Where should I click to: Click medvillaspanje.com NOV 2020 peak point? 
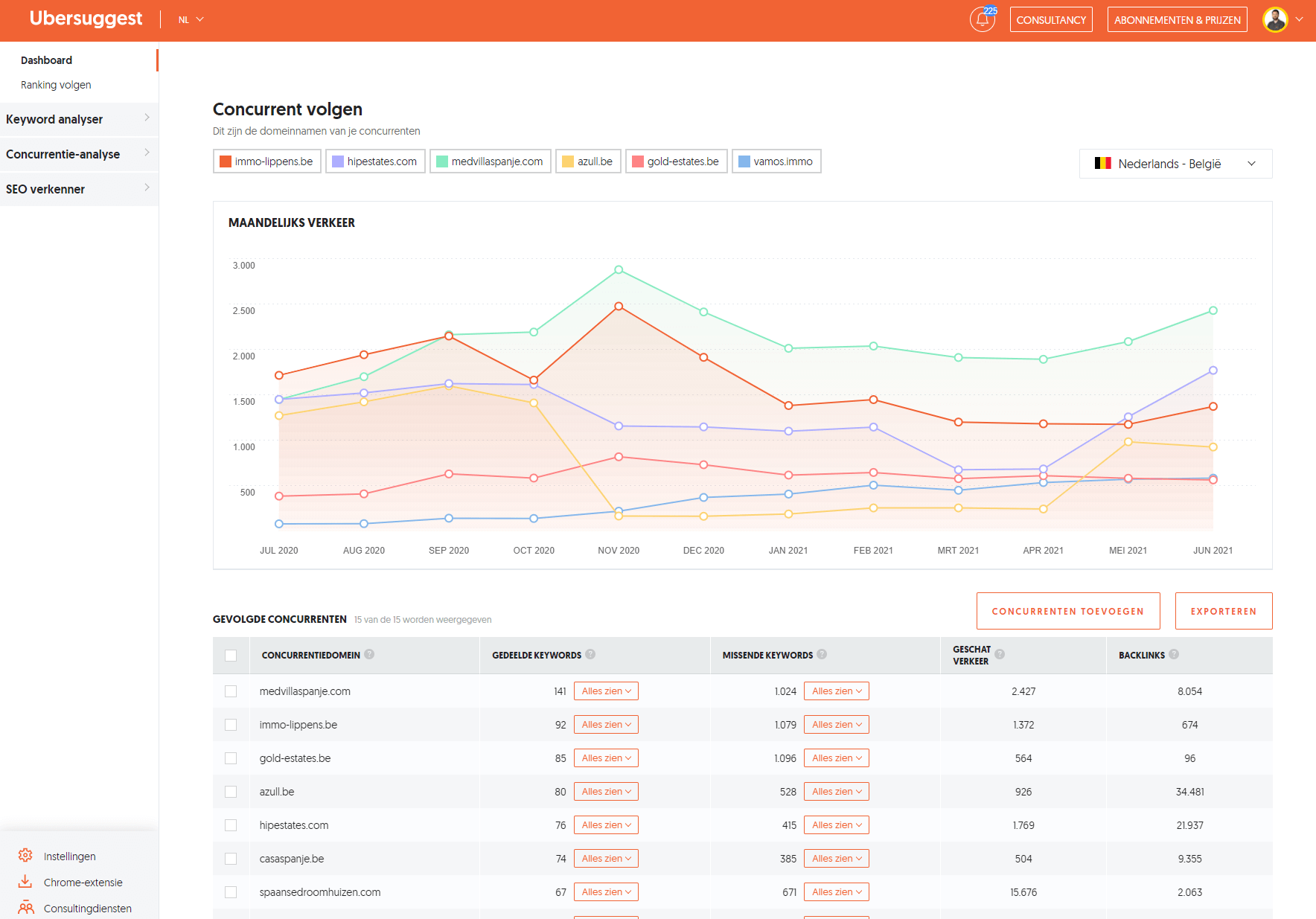pyautogui.click(x=619, y=270)
